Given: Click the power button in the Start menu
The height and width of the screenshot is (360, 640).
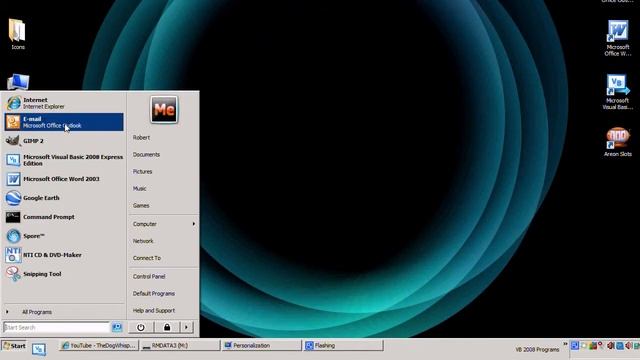Looking at the screenshot, I should click(x=141, y=327).
